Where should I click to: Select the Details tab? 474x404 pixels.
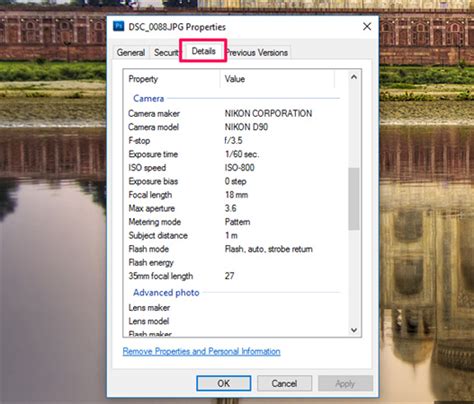tap(203, 51)
